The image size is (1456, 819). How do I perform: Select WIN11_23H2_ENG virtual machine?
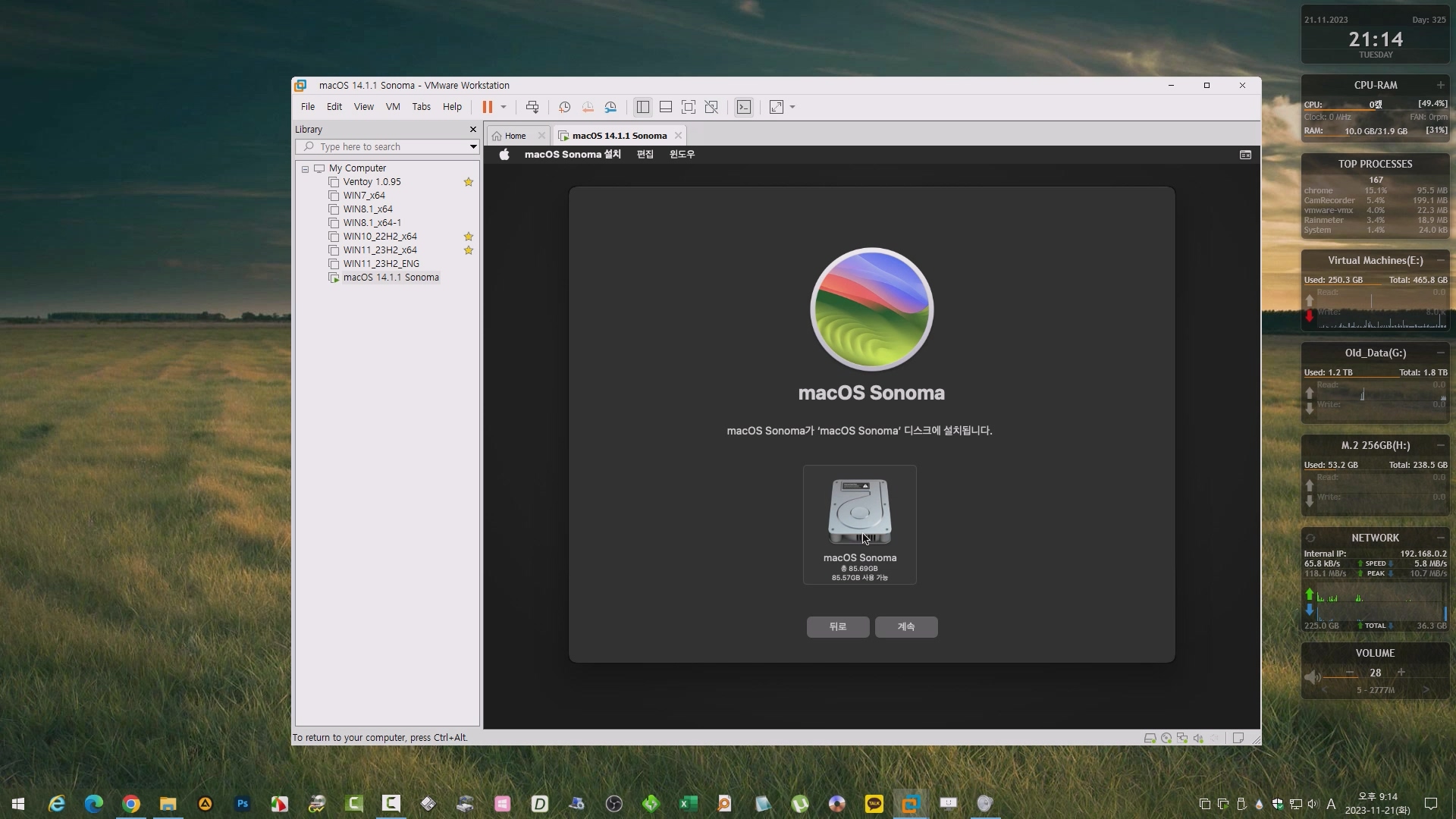tap(381, 264)
